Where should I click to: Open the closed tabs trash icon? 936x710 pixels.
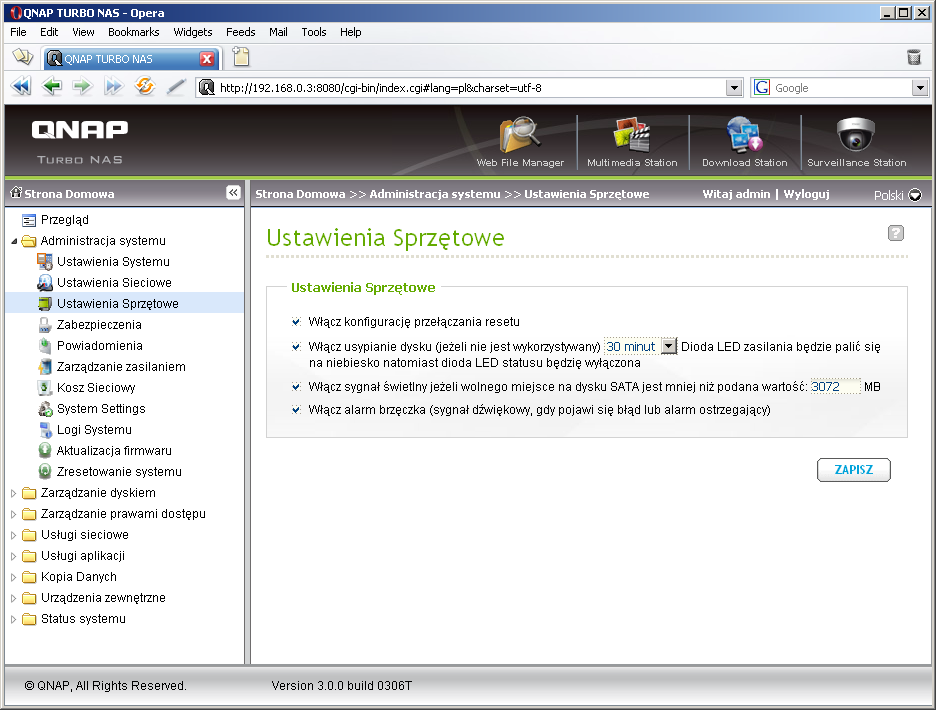(914, 57)
